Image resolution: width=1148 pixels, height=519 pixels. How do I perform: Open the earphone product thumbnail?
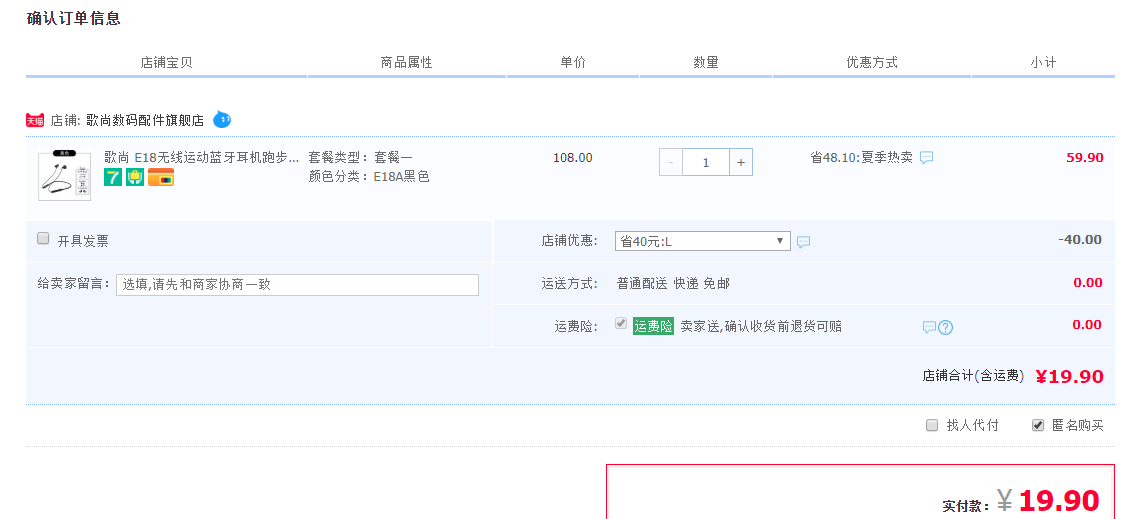(x=64, y=175)
